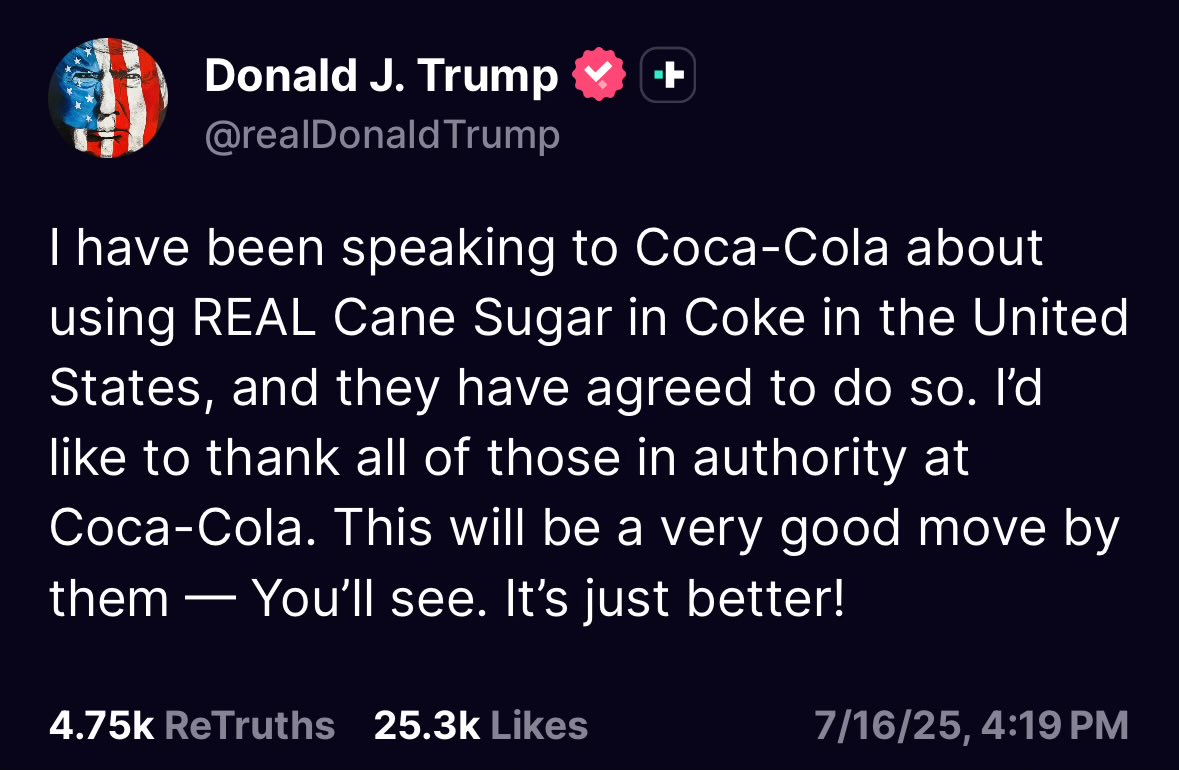Open the Donald J. Trump display name

click(x=381, y=76)
